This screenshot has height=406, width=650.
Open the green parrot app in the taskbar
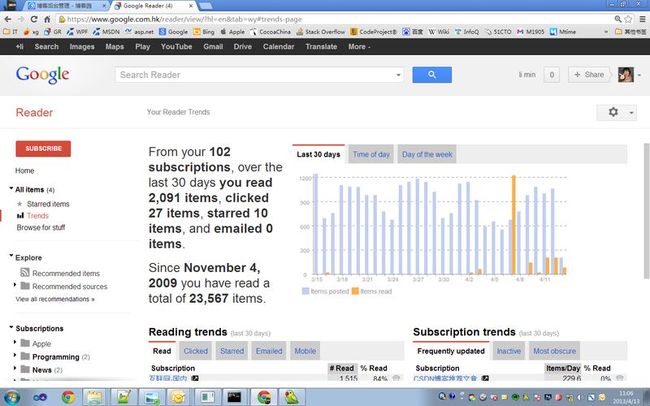(x=292, y=397)
